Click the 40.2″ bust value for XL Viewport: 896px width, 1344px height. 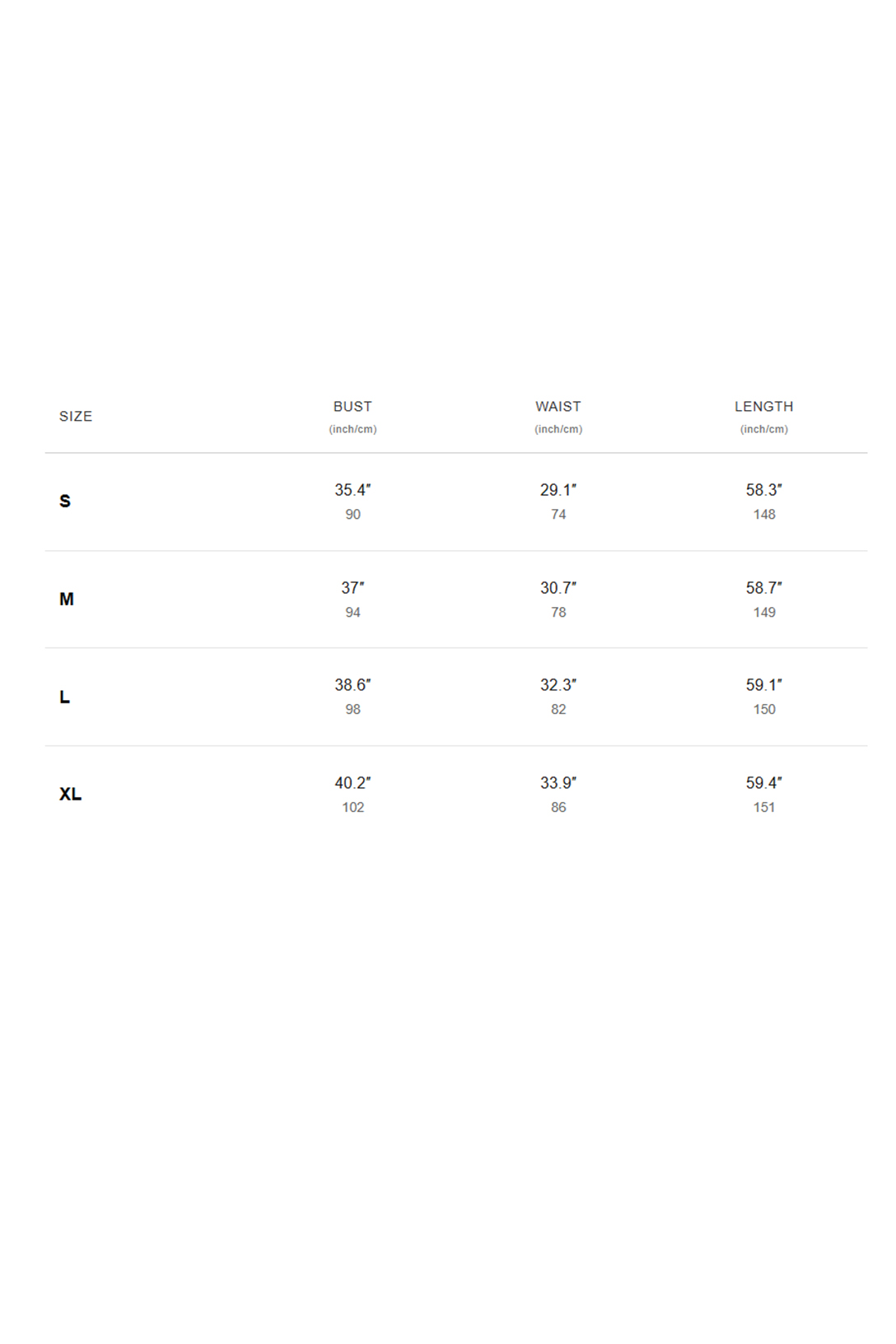[352, 783]
